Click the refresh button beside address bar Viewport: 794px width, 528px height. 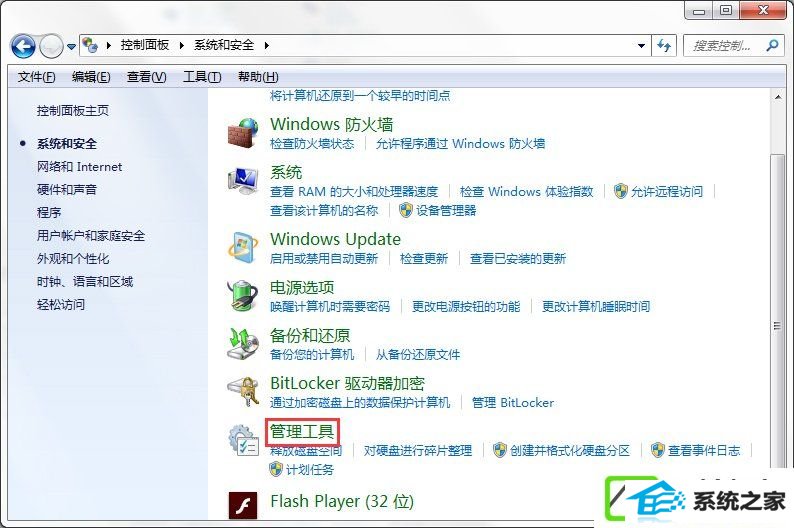(664, 46)
